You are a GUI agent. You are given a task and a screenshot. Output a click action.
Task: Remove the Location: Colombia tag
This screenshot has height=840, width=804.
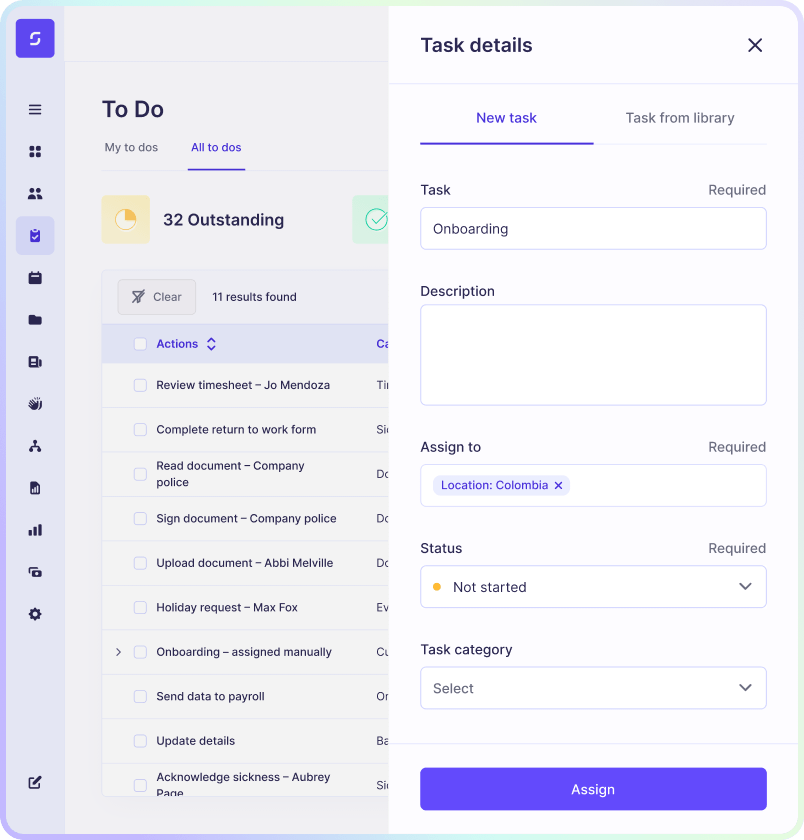pyautogui.click(x=559, y=486)
